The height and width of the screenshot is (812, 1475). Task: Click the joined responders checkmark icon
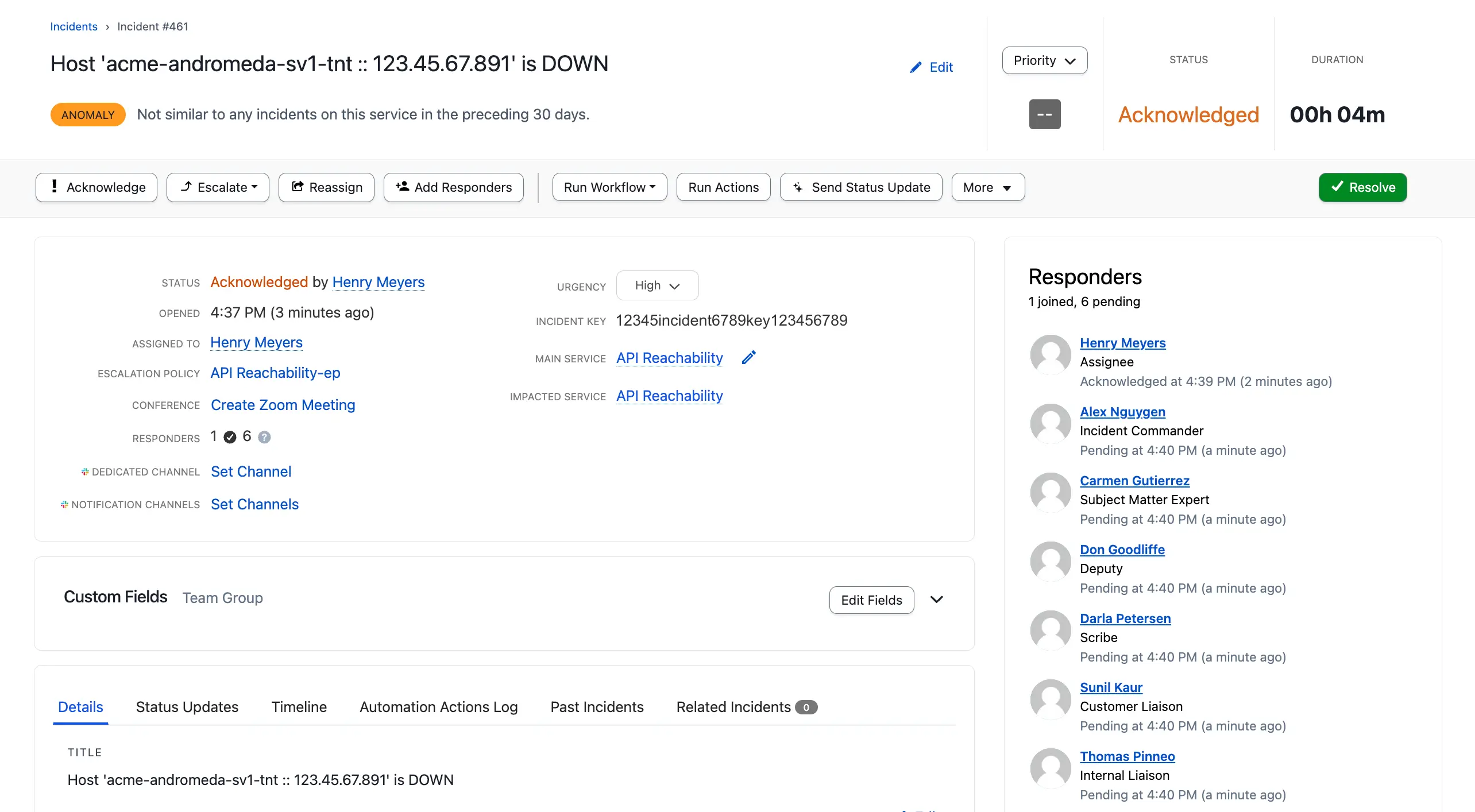click(x=230, y=437)
